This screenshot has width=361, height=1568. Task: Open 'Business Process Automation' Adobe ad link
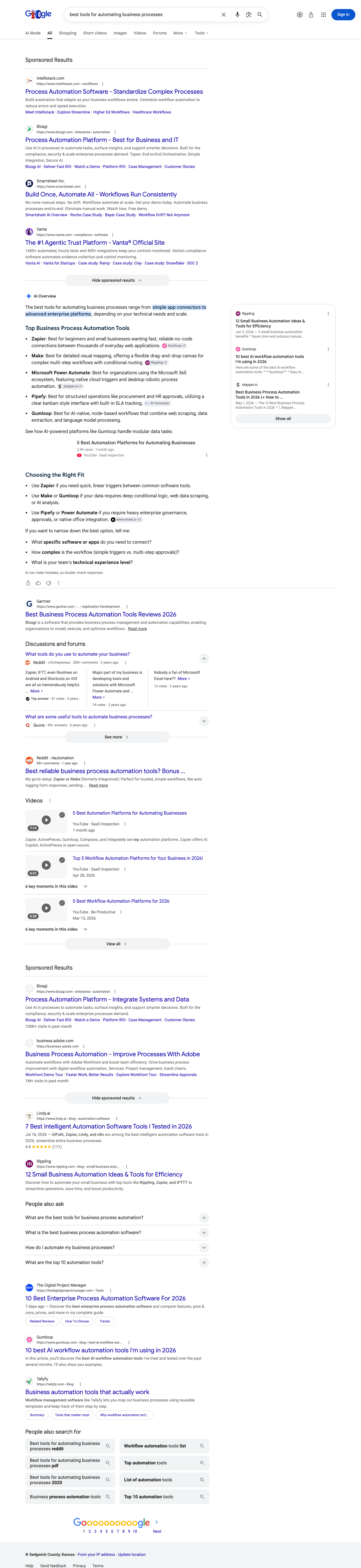[113, 1054]
